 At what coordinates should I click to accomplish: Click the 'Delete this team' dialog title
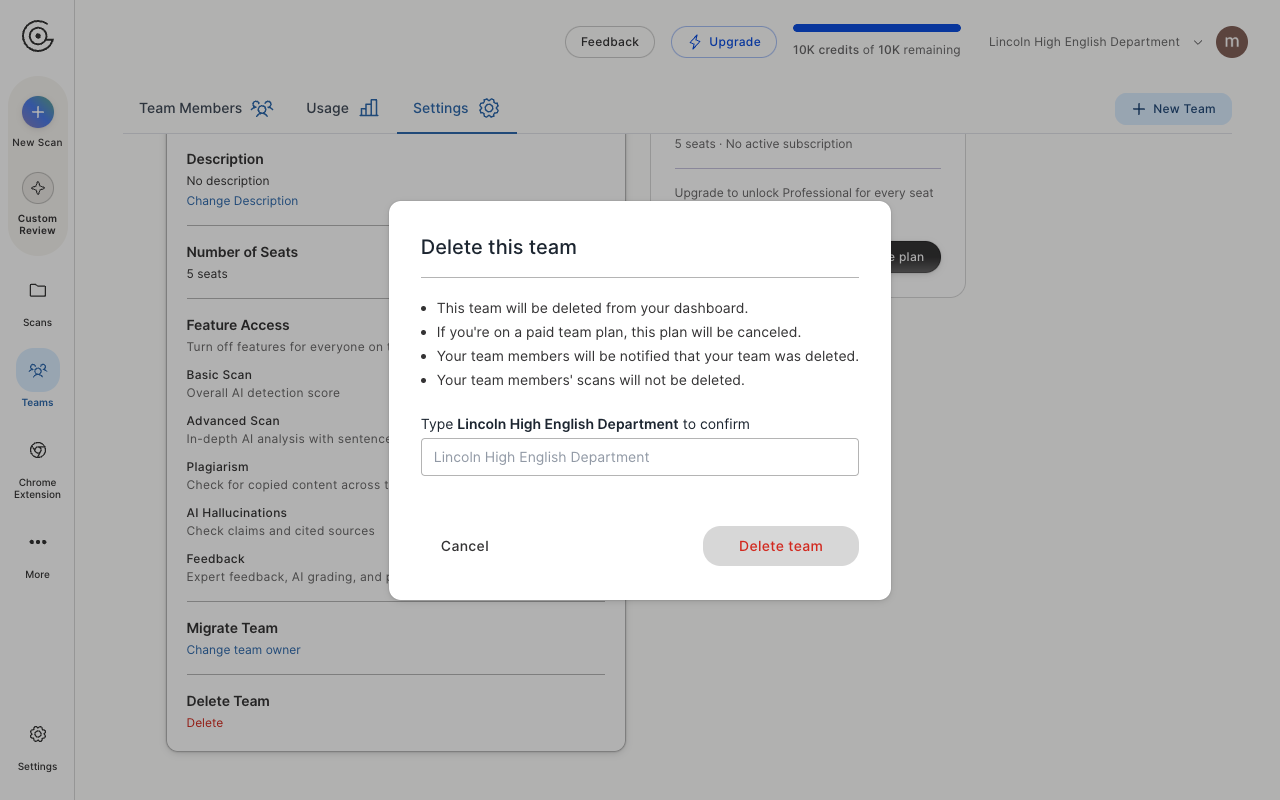point(498,247)
